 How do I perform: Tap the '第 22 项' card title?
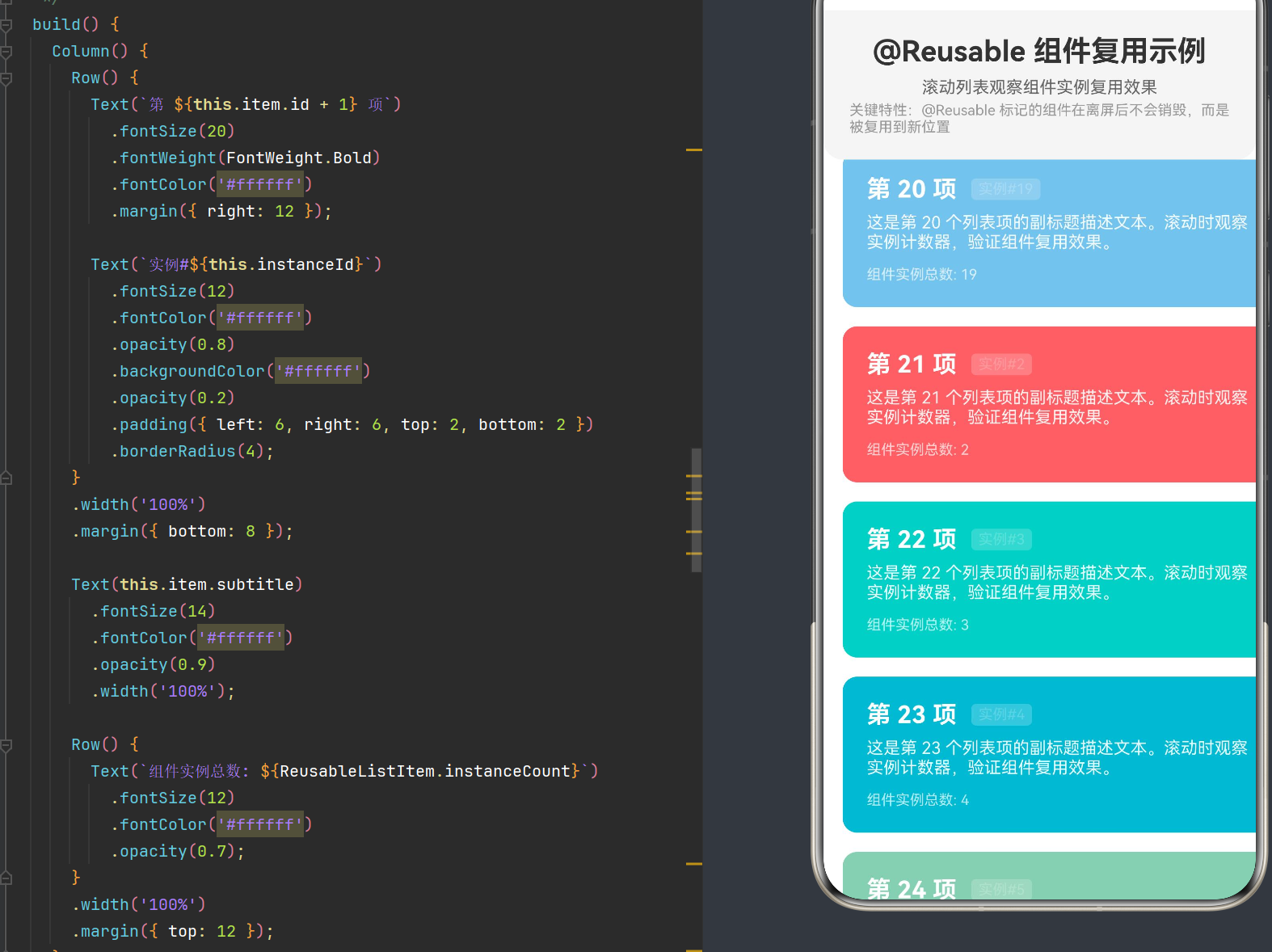(912, 539)
